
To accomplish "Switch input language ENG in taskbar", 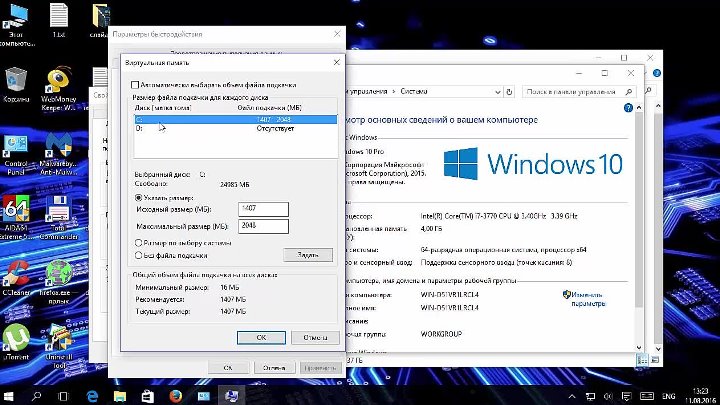I will [x=669, y=396].
